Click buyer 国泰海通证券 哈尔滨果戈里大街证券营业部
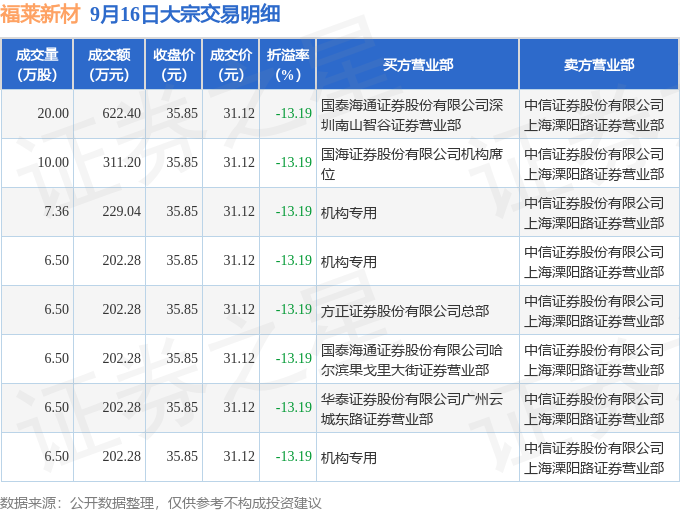This screenshot has height=512, width=680. [x=412, y=360]
